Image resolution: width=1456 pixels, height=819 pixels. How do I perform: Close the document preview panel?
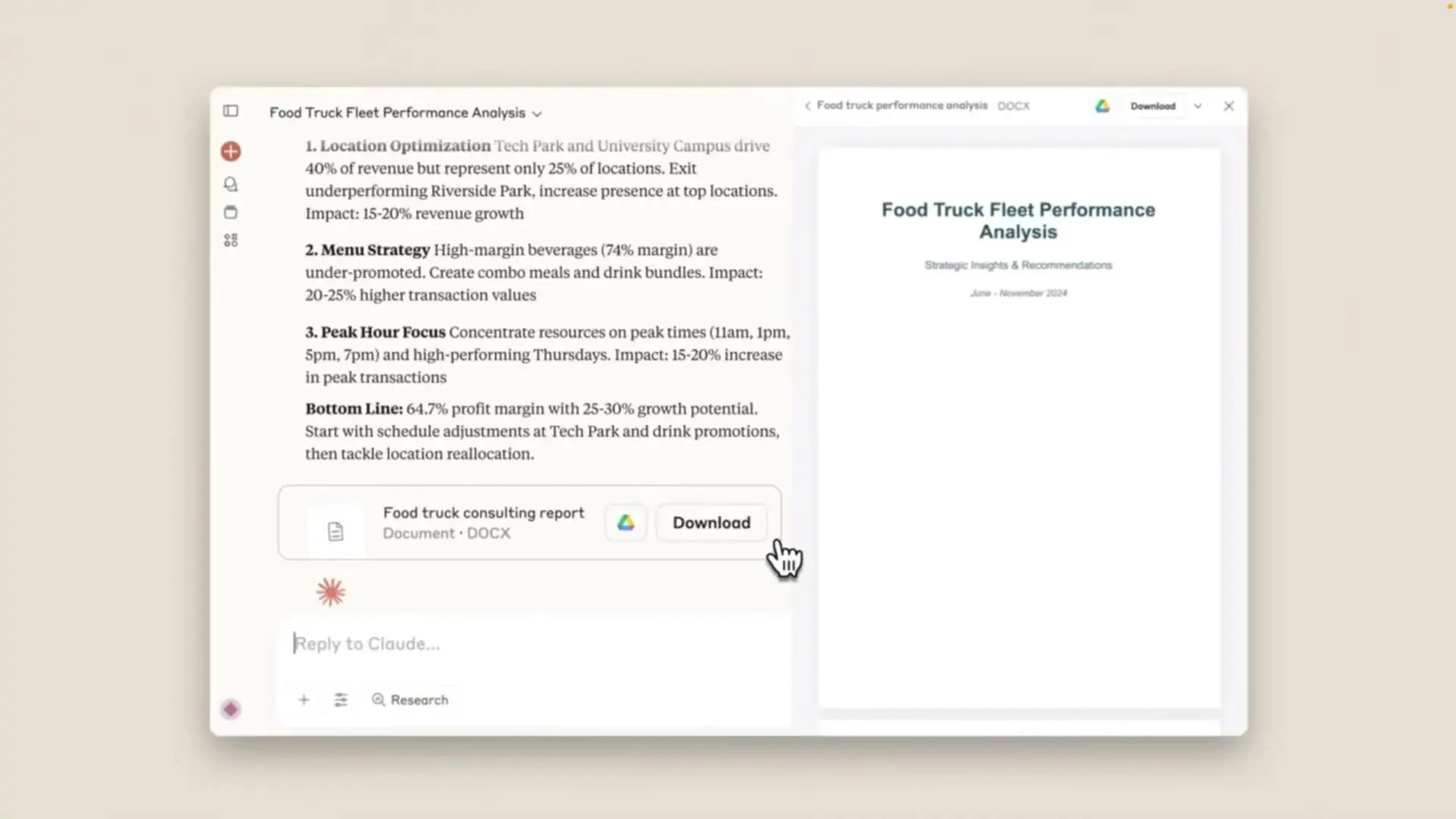[x=1228, y=106]
